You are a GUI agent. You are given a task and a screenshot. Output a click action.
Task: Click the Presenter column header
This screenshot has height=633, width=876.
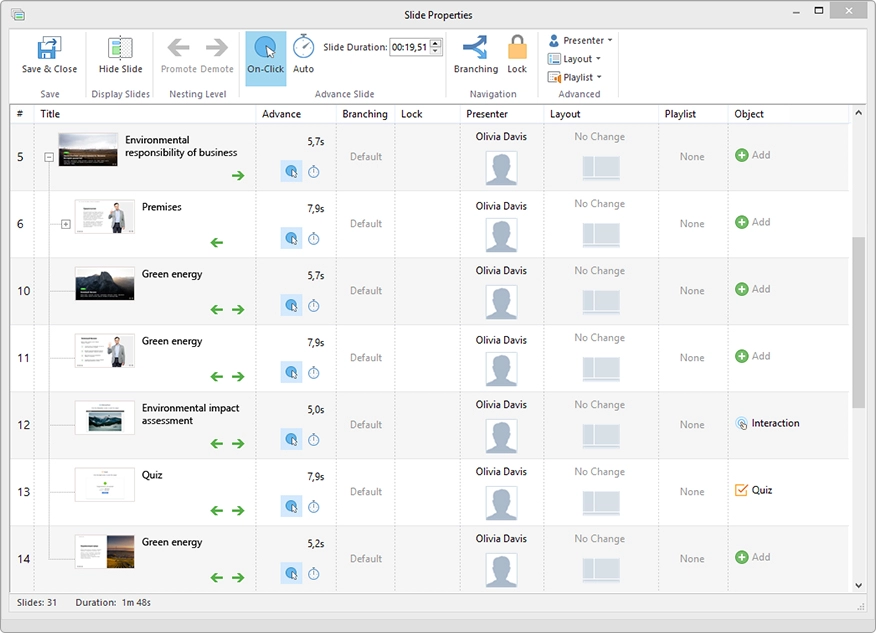[487, 114]
